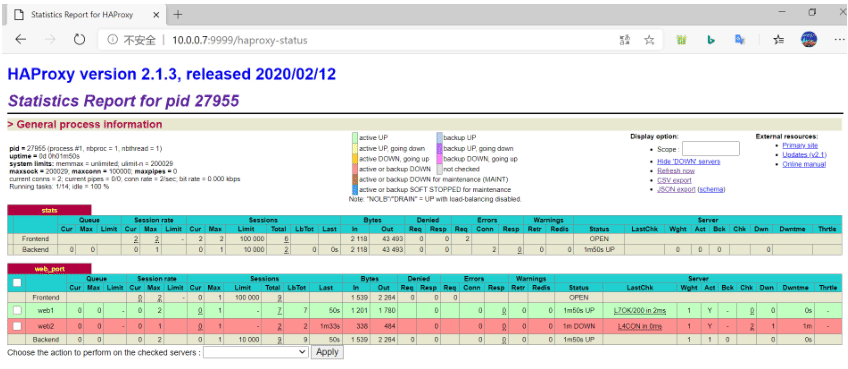Open the Online manual link

pos(804,164)
